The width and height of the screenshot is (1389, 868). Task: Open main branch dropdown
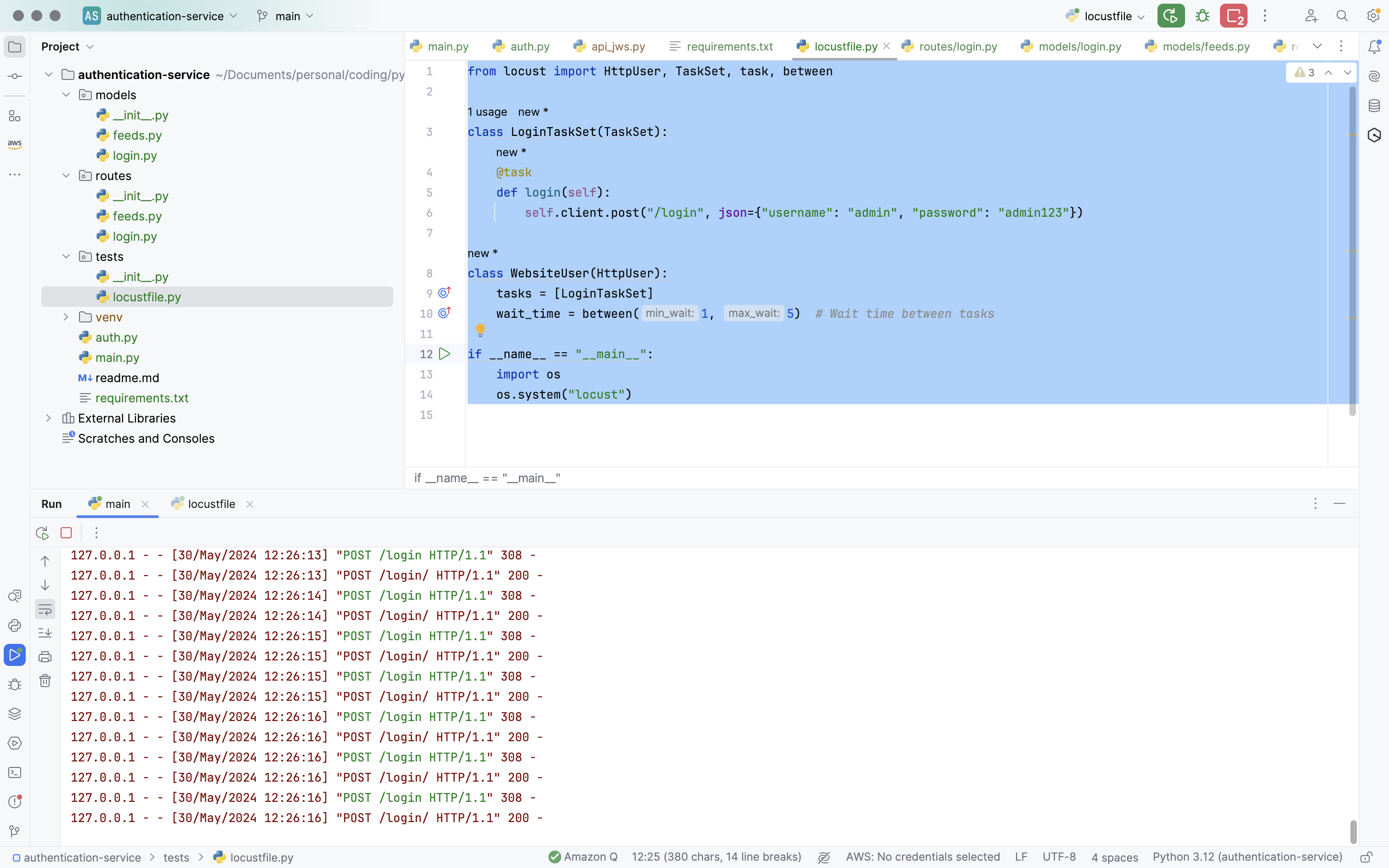click(286, 16)
